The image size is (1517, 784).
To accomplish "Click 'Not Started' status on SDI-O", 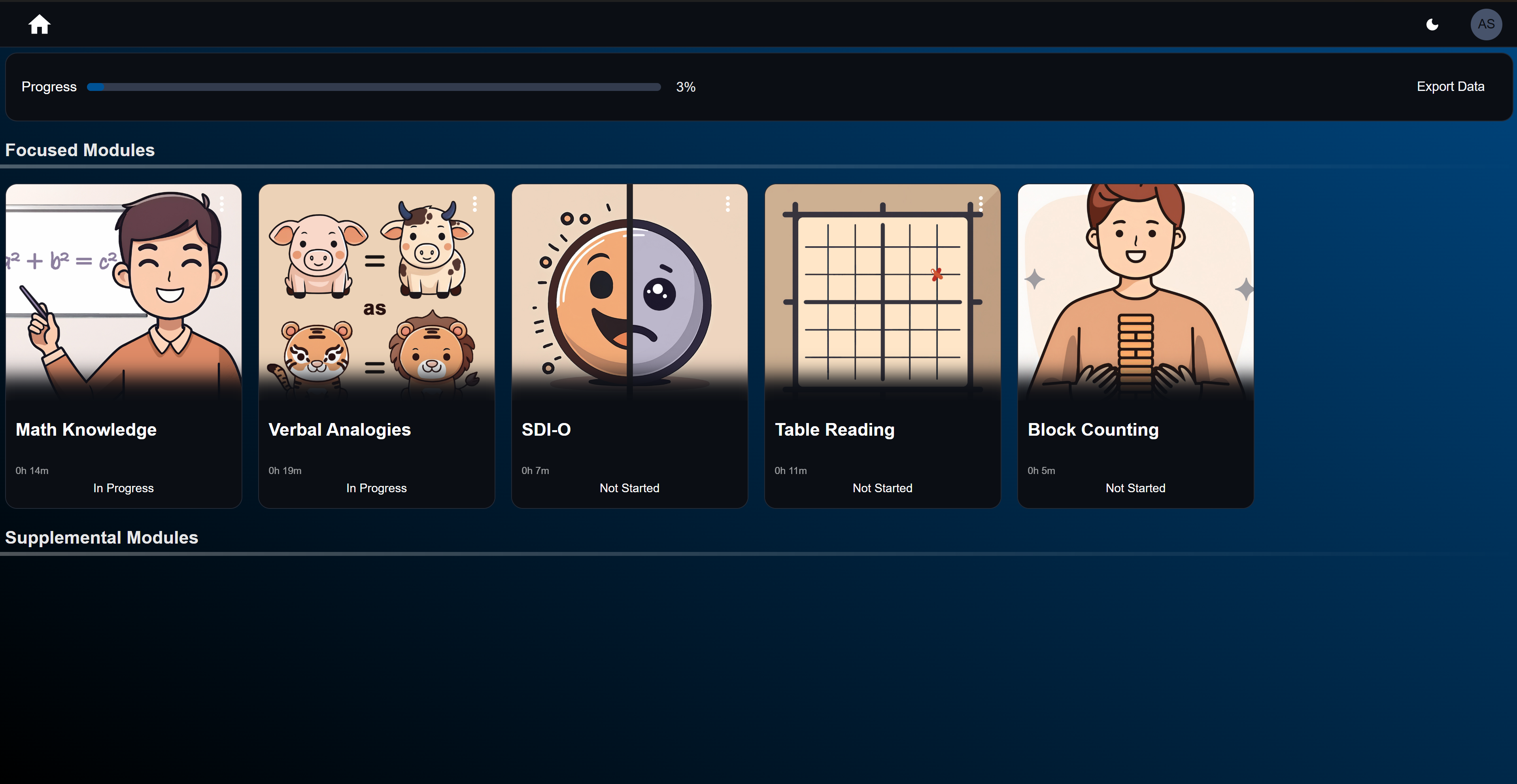I will (629, 488).
